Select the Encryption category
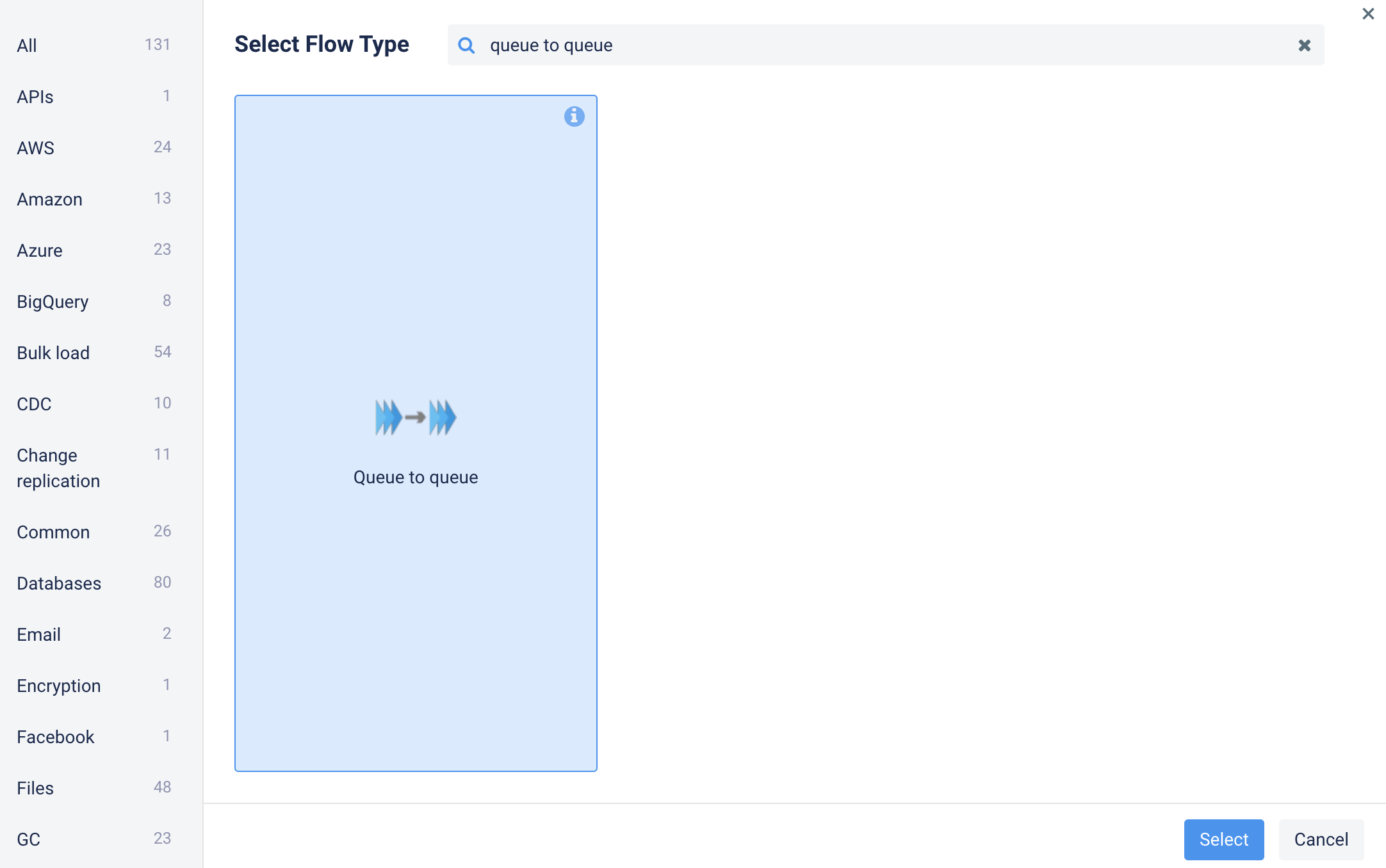The height and width of the screenshot is (868, 1386). (x=58, y=686)
